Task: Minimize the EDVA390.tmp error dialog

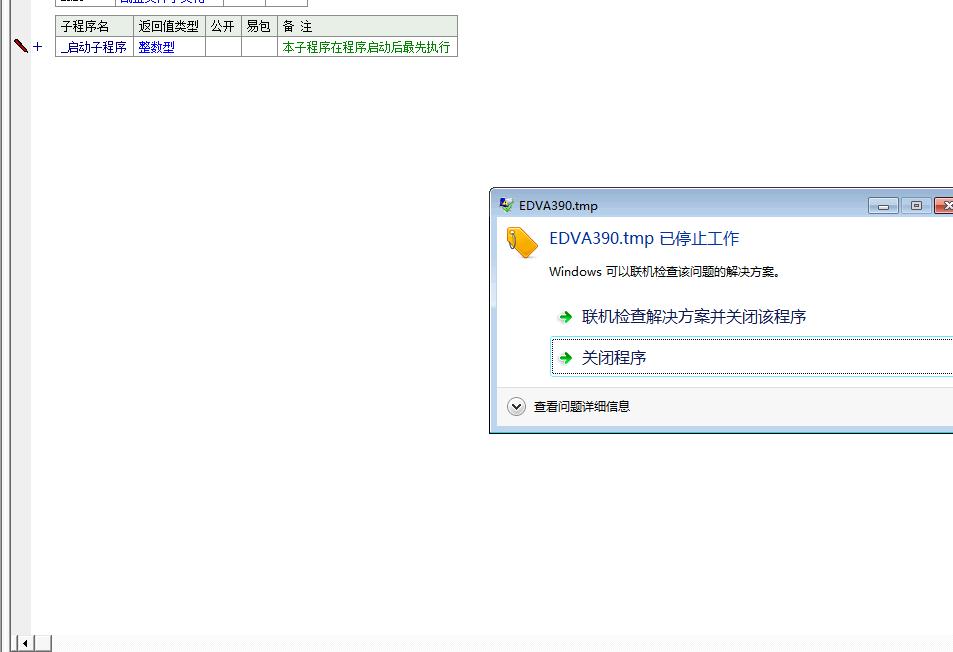Action: coord(883,206)
